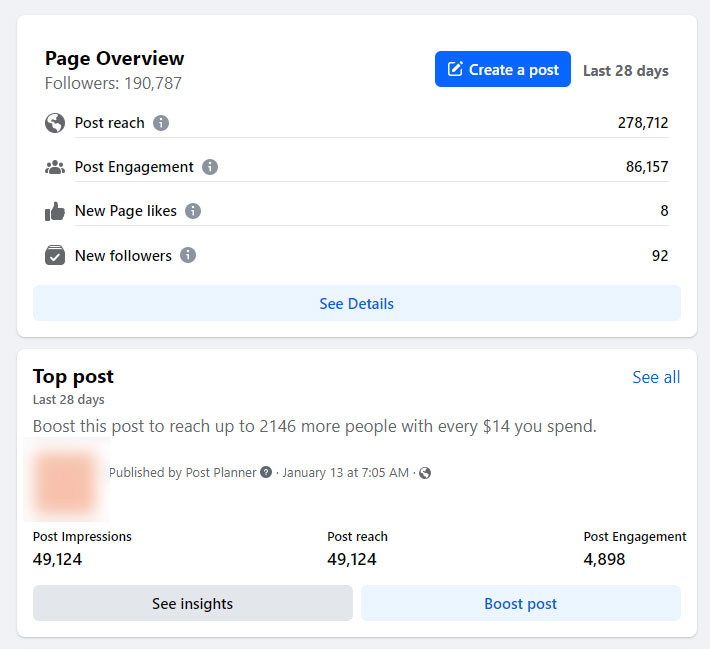Open the info icon next to Post Engagement
The height and width of the screenshot is (649, 710).
210,167
